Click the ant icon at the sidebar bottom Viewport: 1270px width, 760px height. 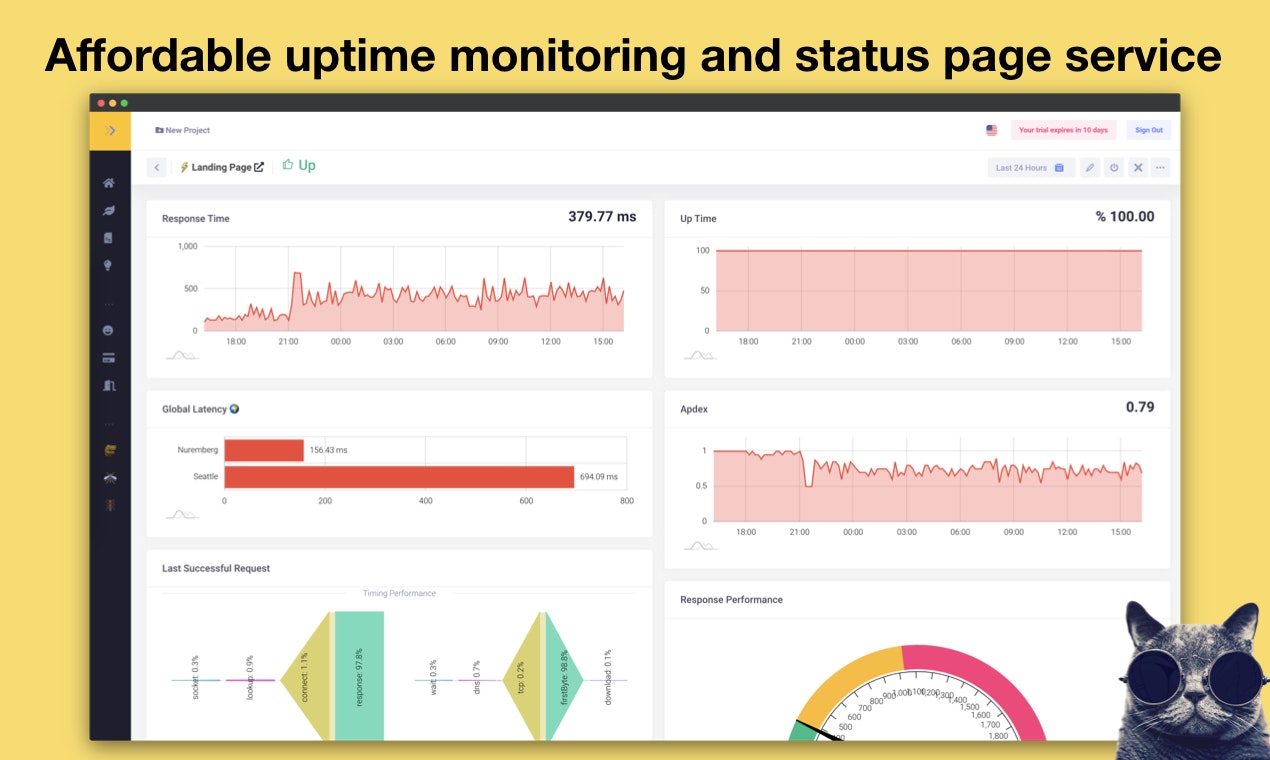pos(109,505)
